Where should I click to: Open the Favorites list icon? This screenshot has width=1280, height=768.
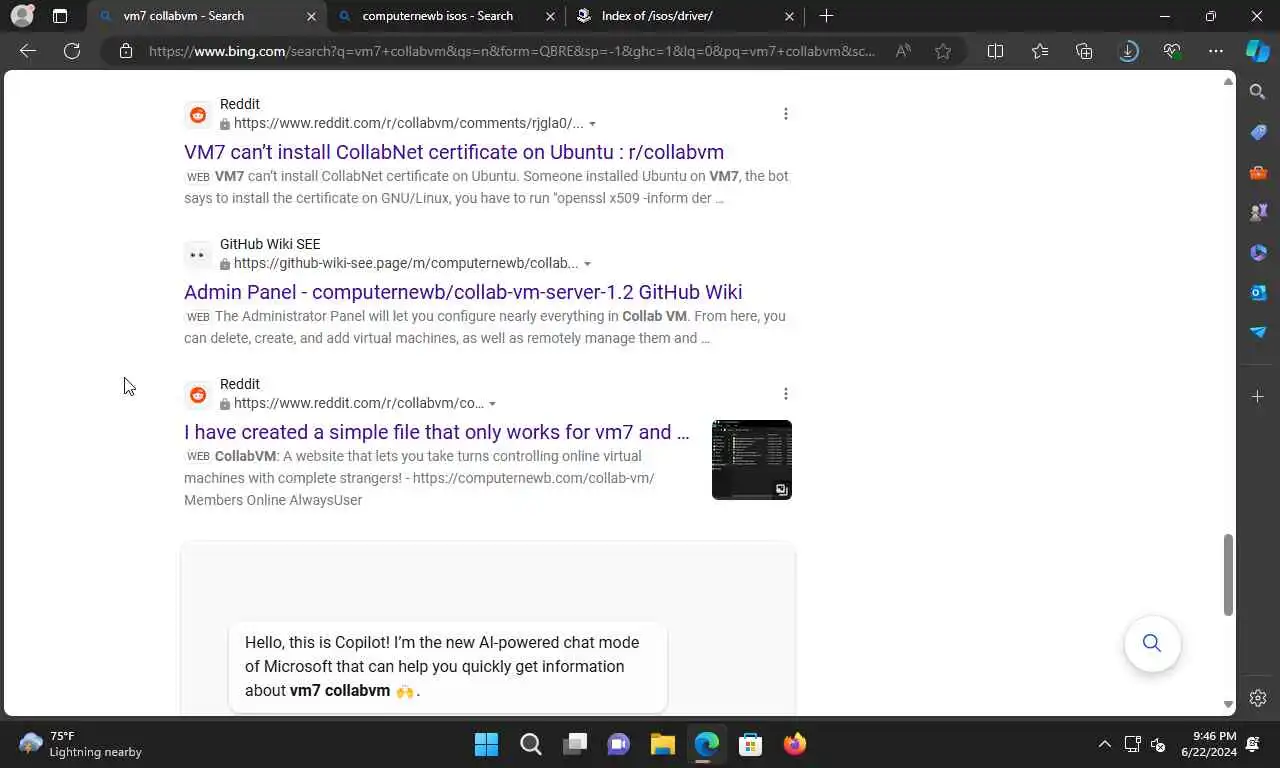(x=1040, y=51)
